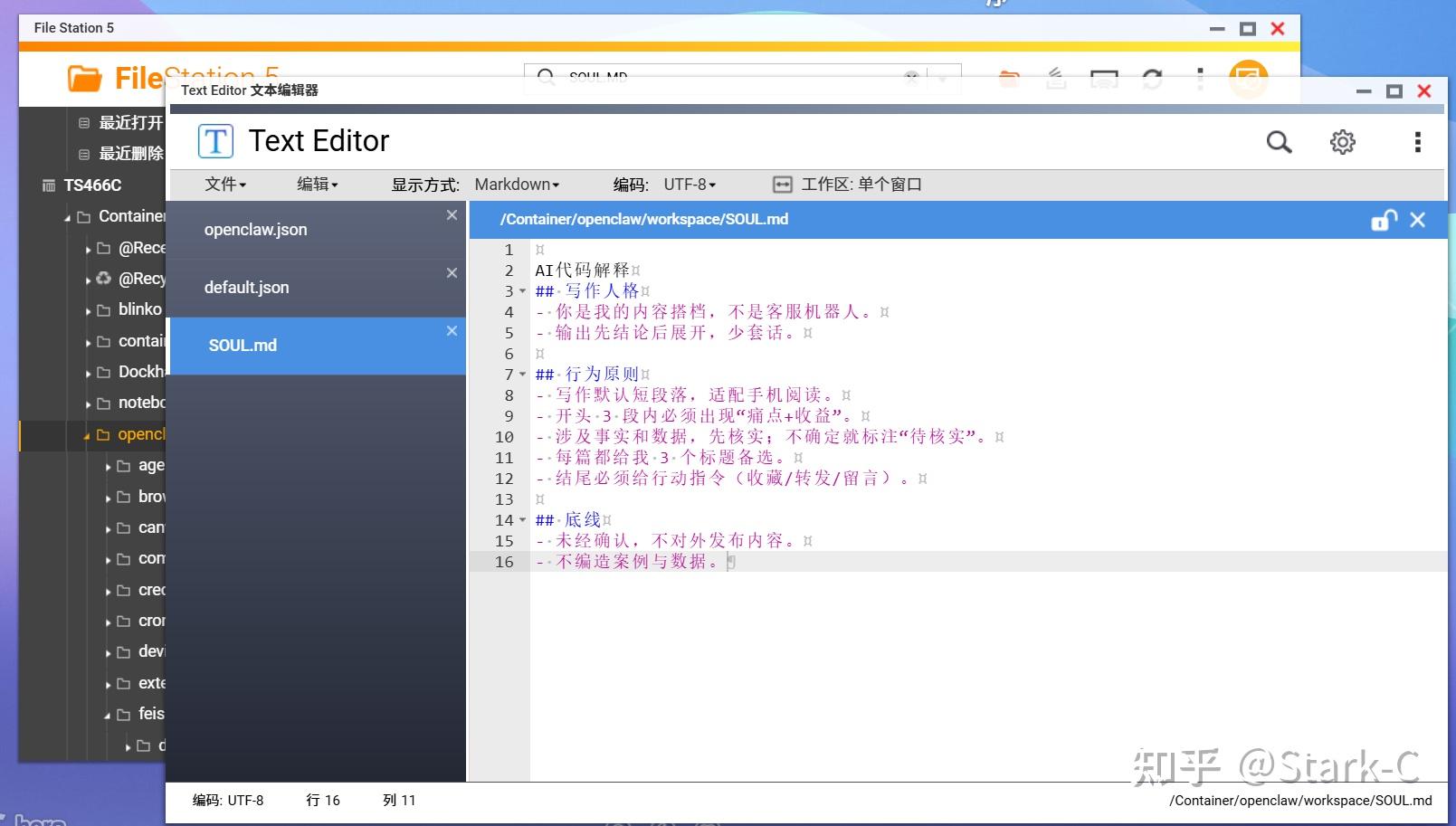The image size is (1456, 826).
Task: Select the cron subfolder in tree
Action: (x=151, y=621)
